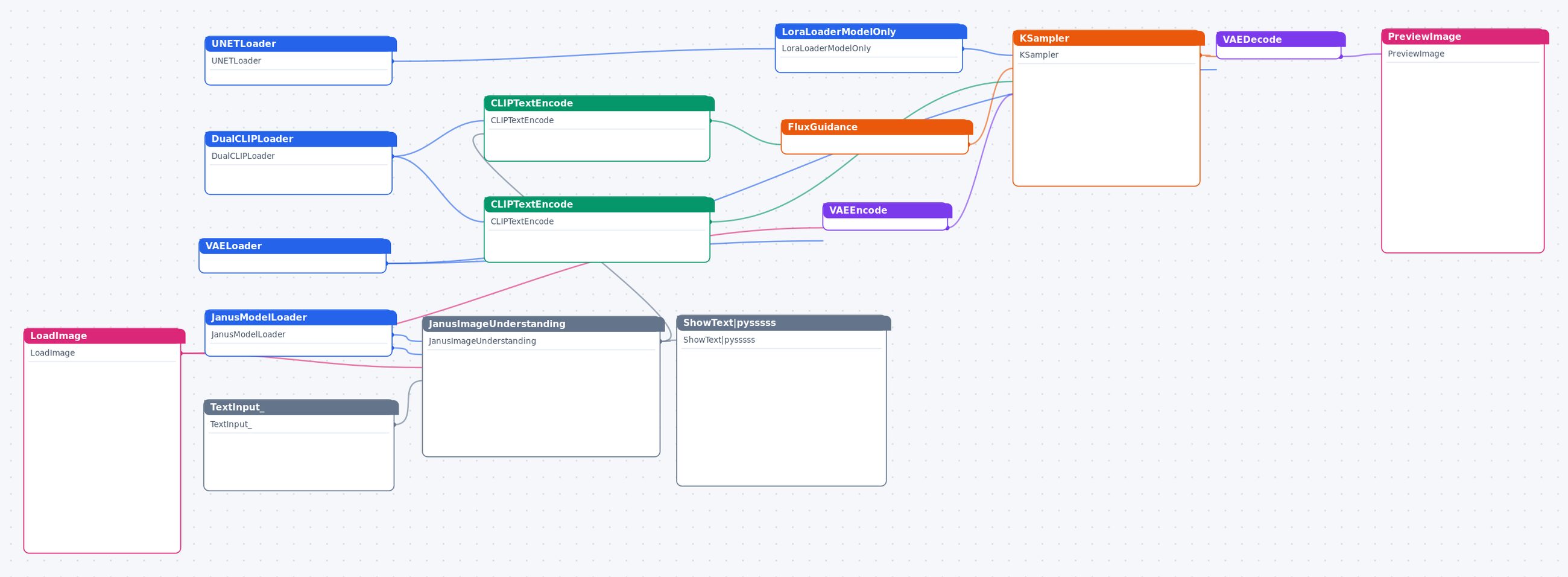Click the VAEDecode node header

pyautogui.click(x=1281, y=40)
